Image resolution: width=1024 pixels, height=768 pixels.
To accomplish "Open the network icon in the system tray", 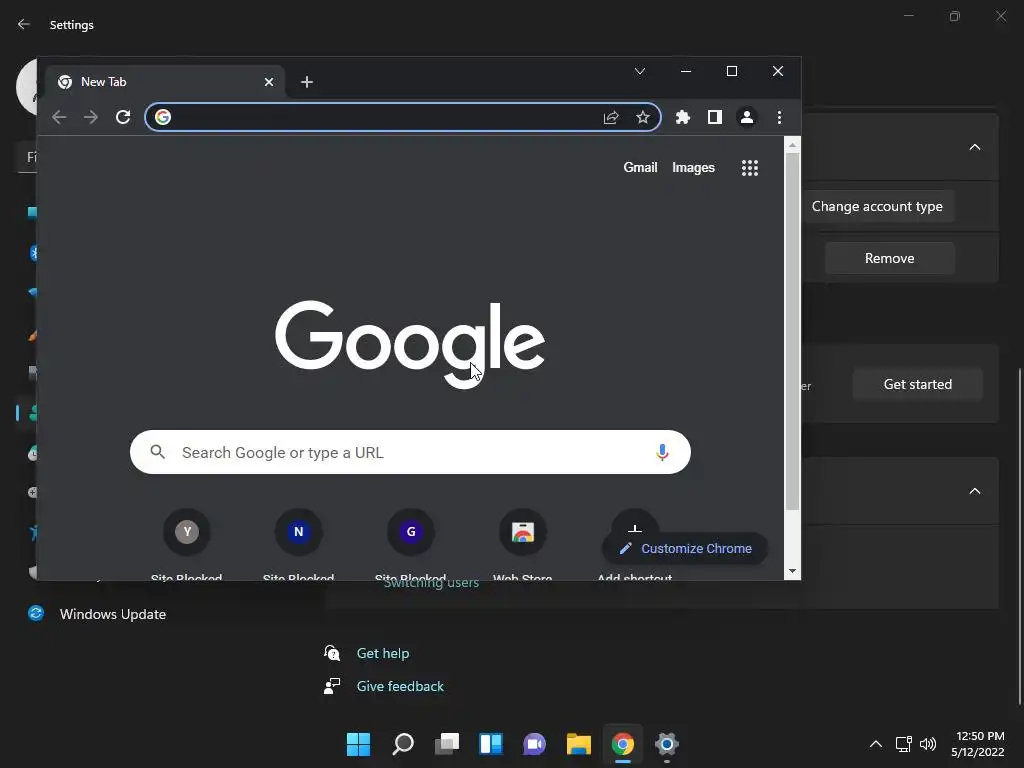I will point(903,744).
